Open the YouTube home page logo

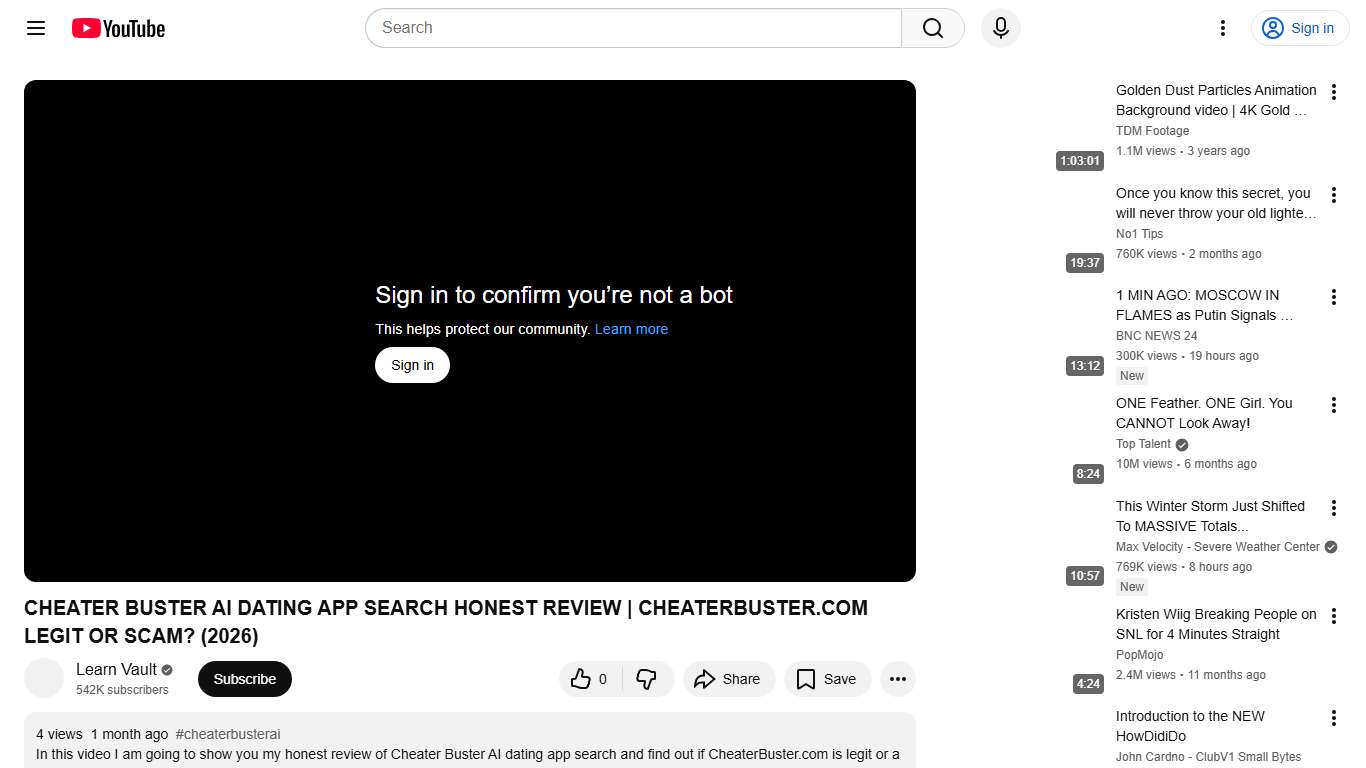click(x=117, y=28)
